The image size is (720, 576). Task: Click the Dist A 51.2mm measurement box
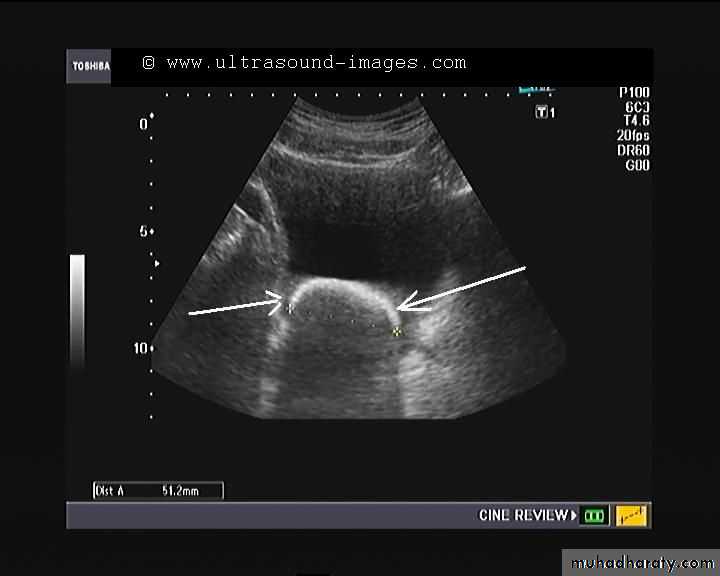[157, 490]
